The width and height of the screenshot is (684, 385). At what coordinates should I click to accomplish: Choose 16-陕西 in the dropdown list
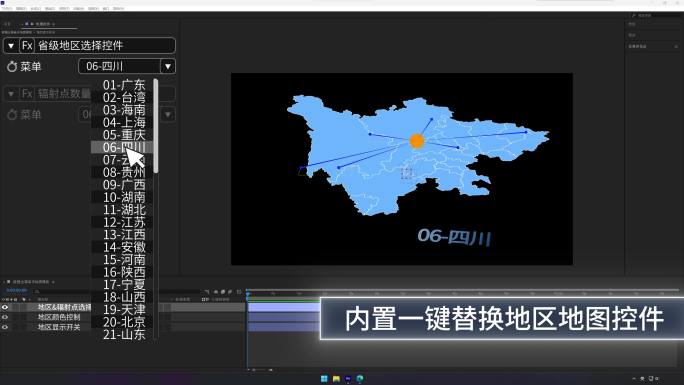(123, 272)
